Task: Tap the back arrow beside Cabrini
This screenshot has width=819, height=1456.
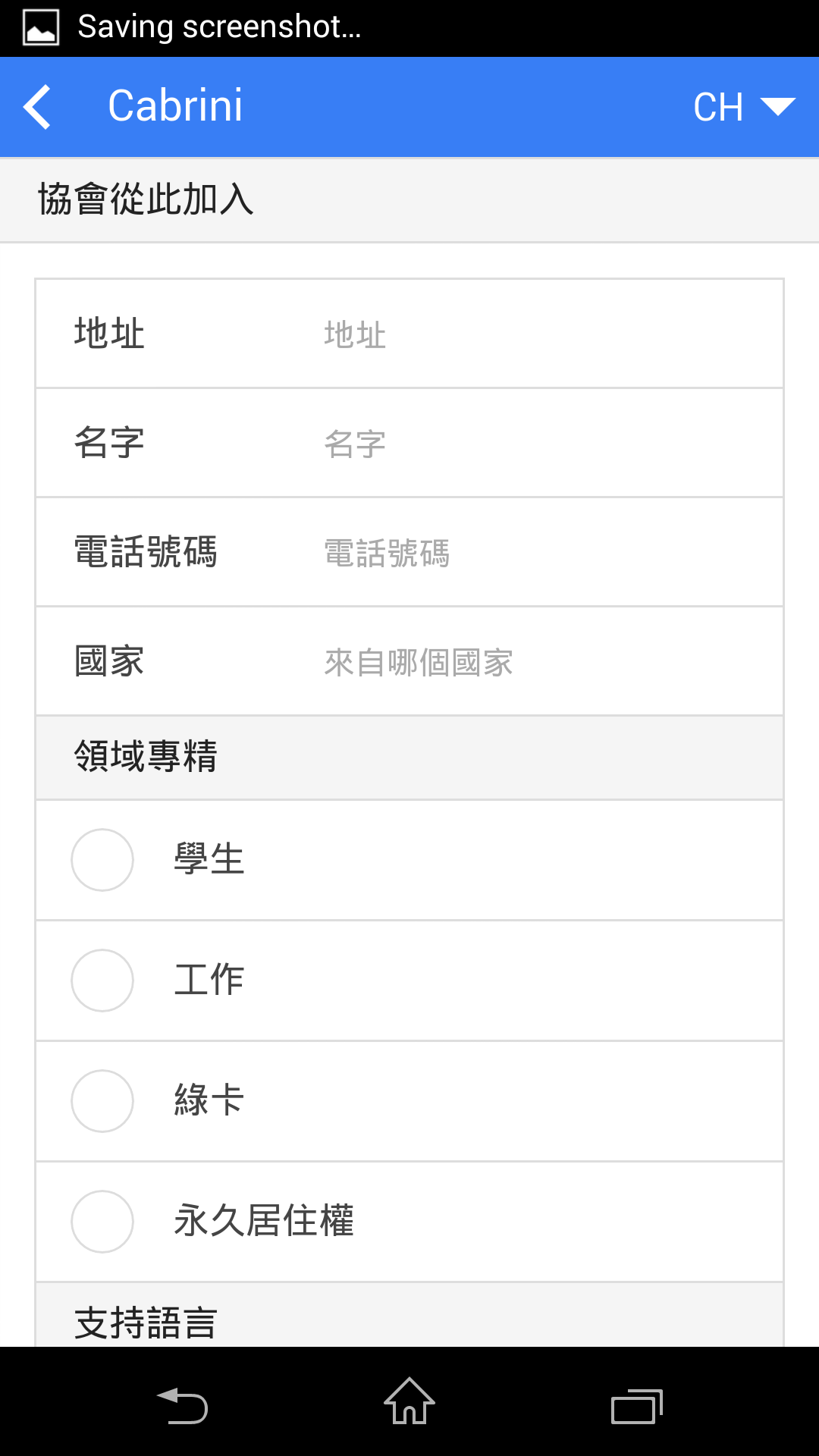Action: coord(37,107)
